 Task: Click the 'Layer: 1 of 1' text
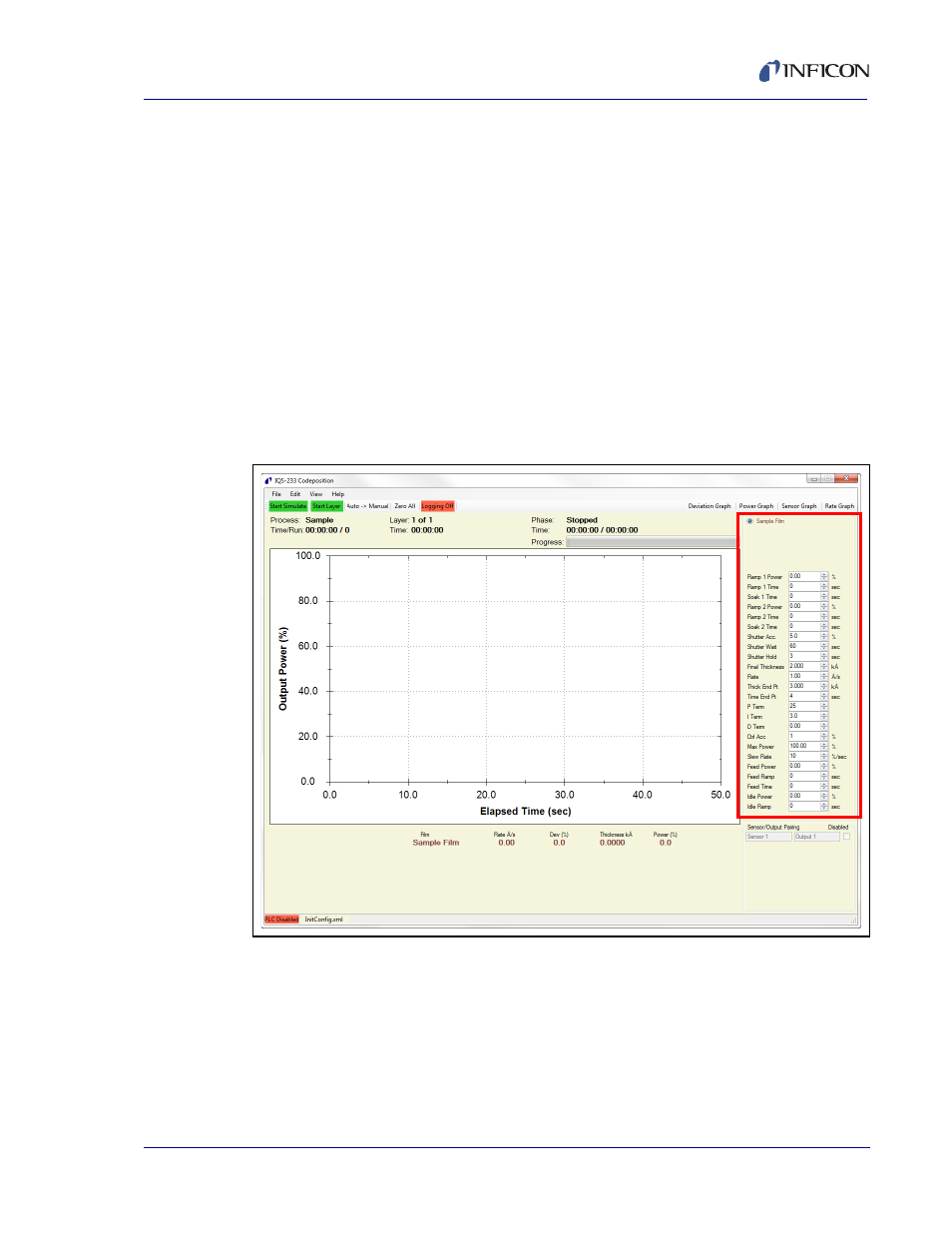coord(411,520)
